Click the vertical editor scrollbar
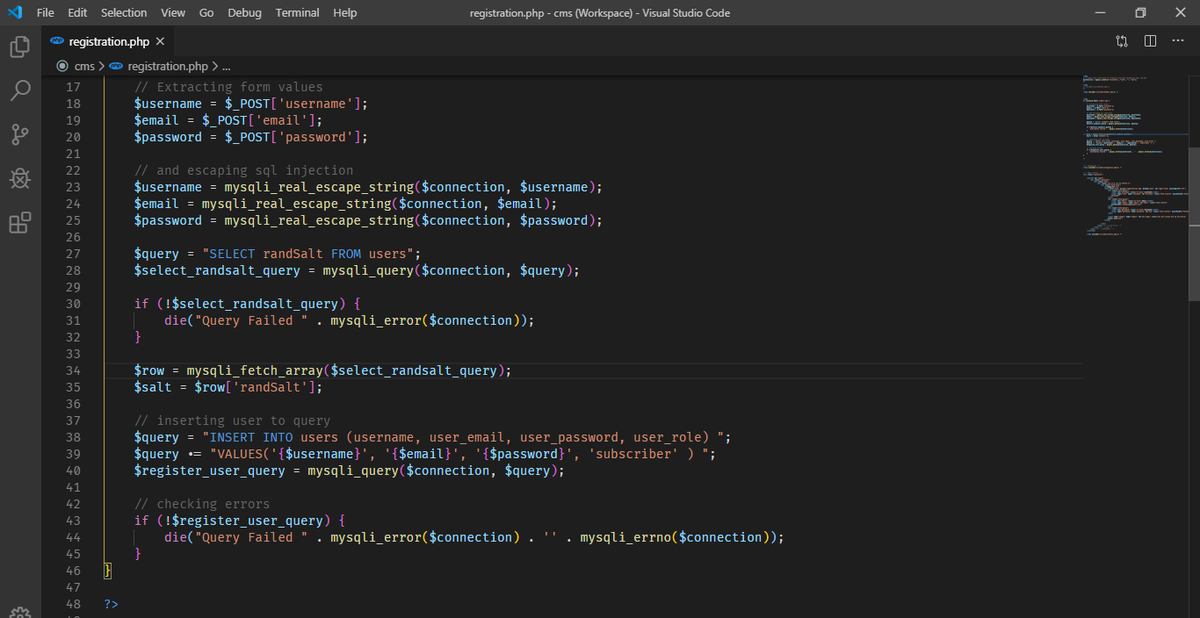The width and height of the screenshot is (1200, 618). (x=1194, y=223)
